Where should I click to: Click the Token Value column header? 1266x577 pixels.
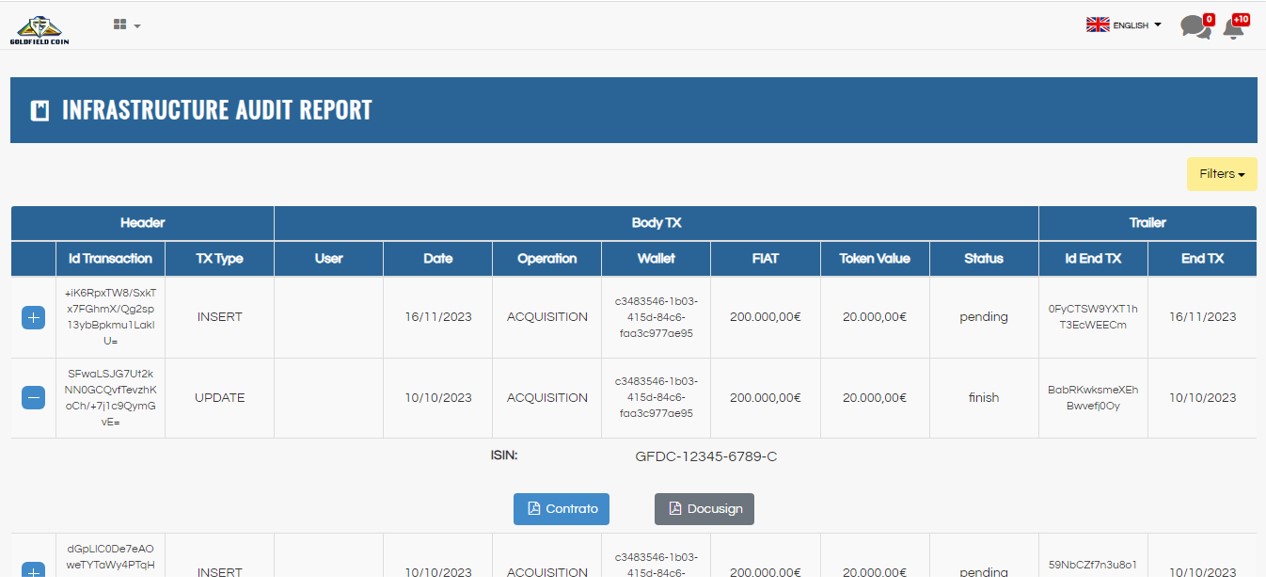pyautogui.click(x=874, y=259)
